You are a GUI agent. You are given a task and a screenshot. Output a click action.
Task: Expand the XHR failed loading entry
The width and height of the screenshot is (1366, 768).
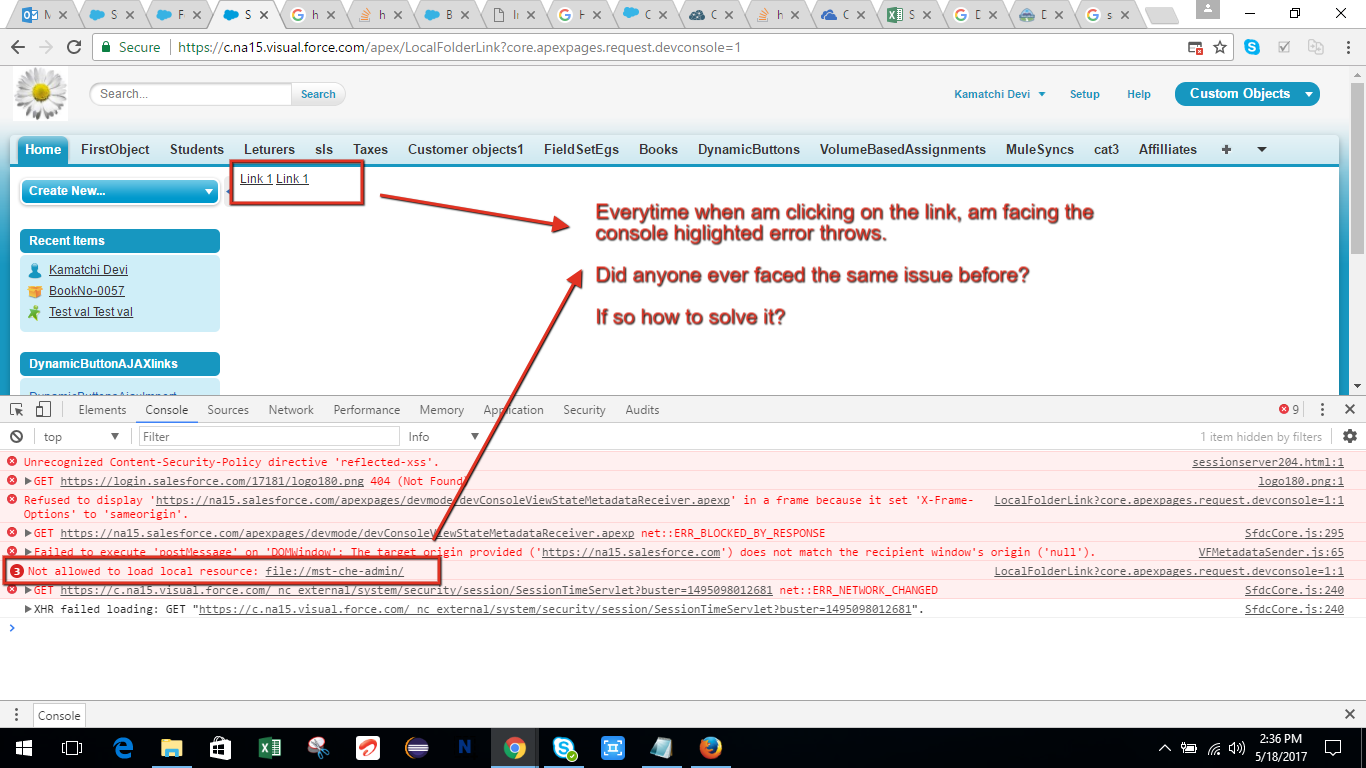click(28, 609)
